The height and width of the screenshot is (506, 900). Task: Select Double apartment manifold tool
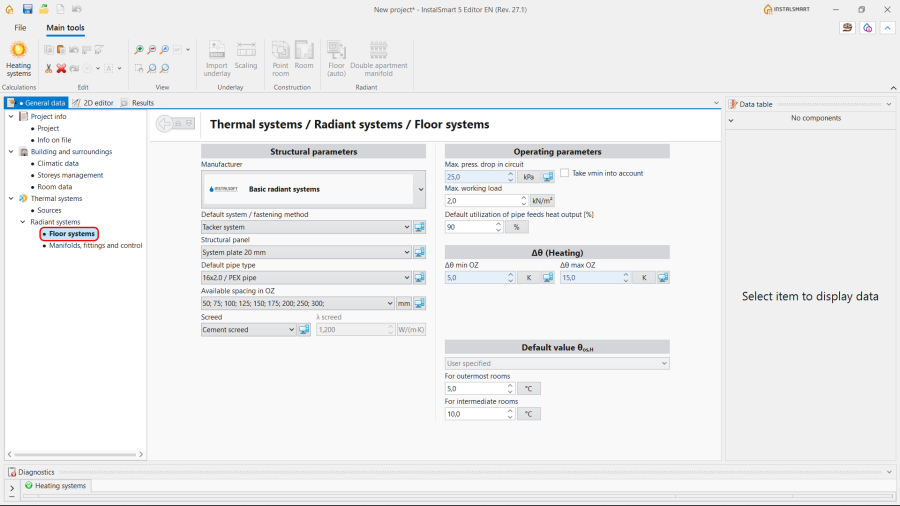click(379, 59)
